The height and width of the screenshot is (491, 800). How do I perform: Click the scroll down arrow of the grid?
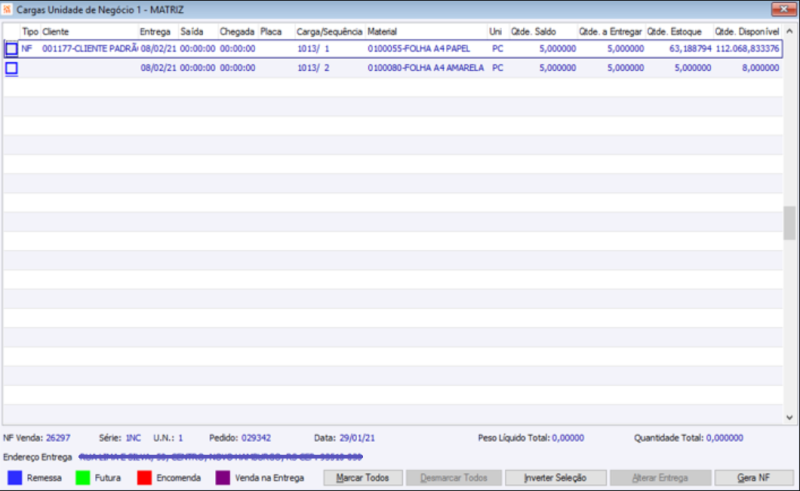789,417
